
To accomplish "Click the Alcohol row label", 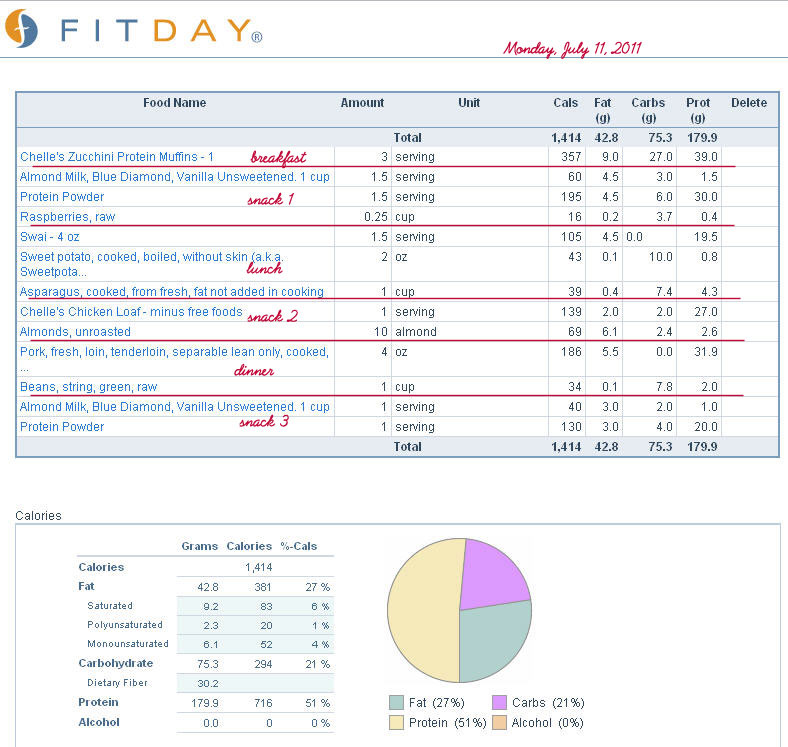I will coord(99,722).
